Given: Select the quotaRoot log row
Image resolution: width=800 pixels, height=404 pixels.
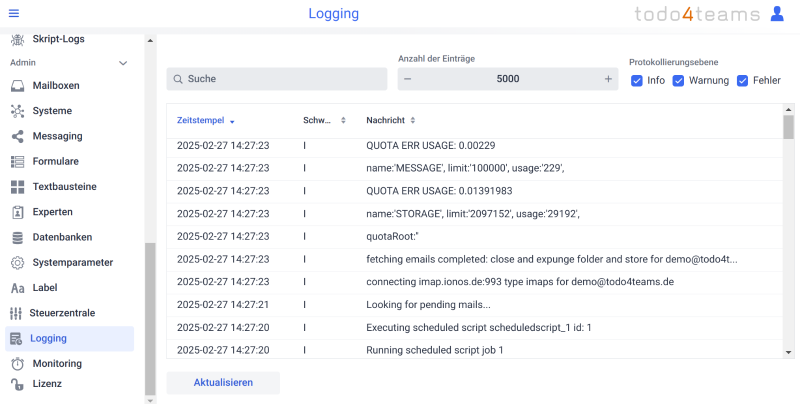Looking at the screenshot, I should coord(474,237).
